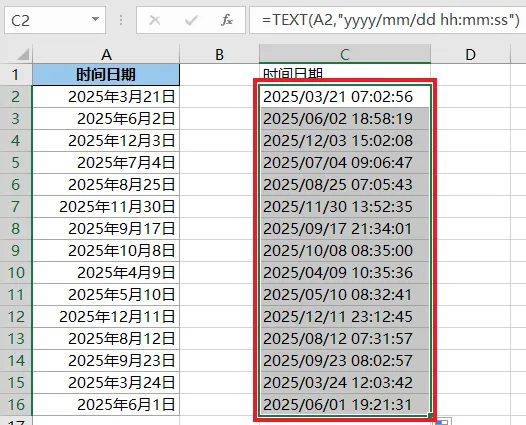Open the Name Box dropdown arrow
Image resolution: width=526 pixels, height=425 pixels.
tap(96, 19)
